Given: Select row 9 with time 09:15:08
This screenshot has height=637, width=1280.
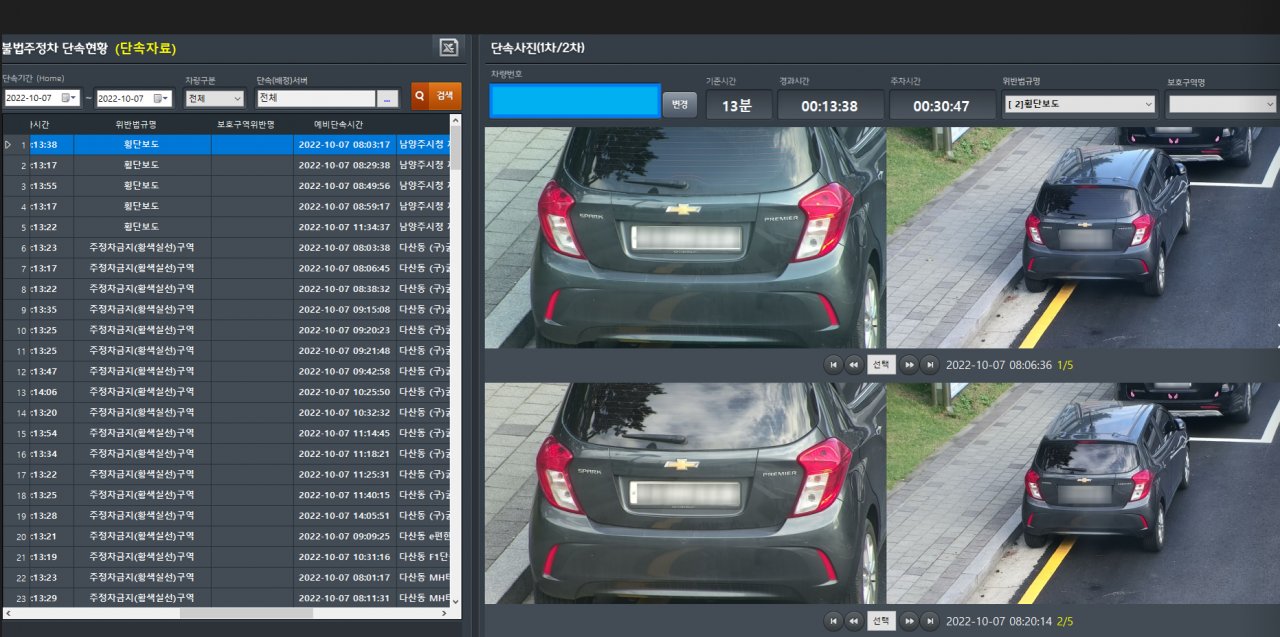Looking at the screenshot, I should point(225,309).
